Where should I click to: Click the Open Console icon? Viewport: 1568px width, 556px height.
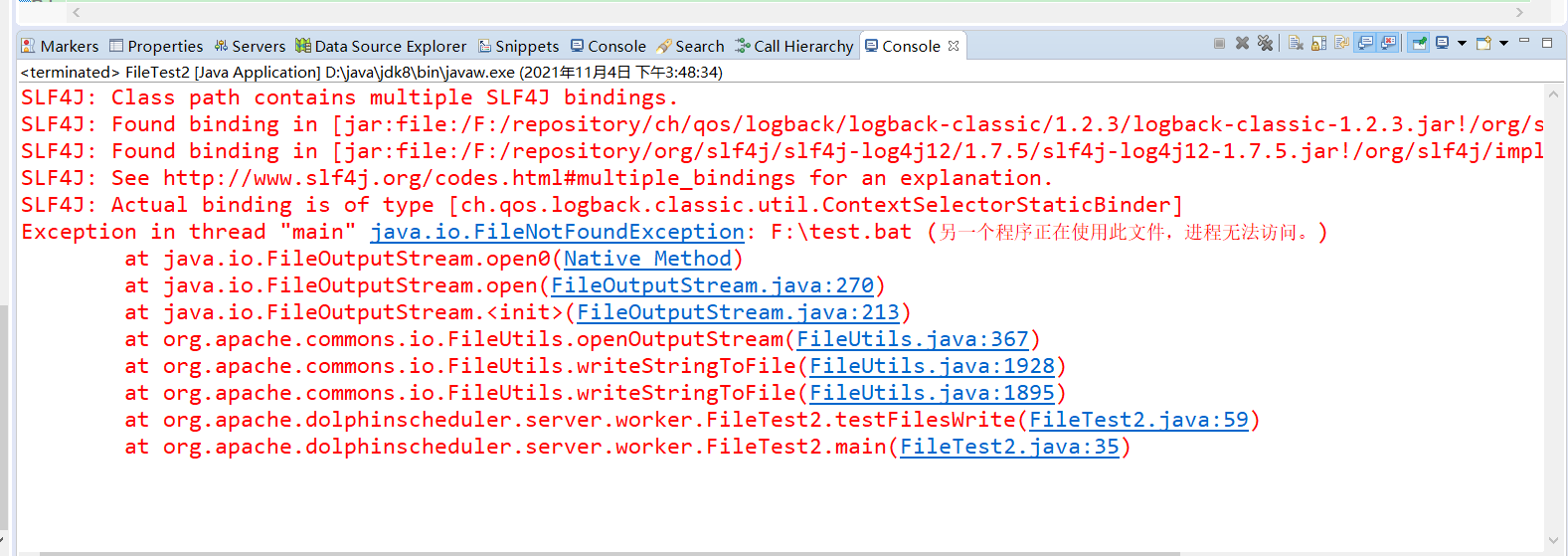1483,44
